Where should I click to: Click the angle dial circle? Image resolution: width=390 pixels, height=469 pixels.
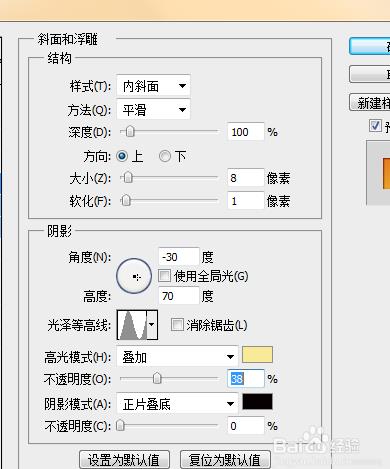134,276
